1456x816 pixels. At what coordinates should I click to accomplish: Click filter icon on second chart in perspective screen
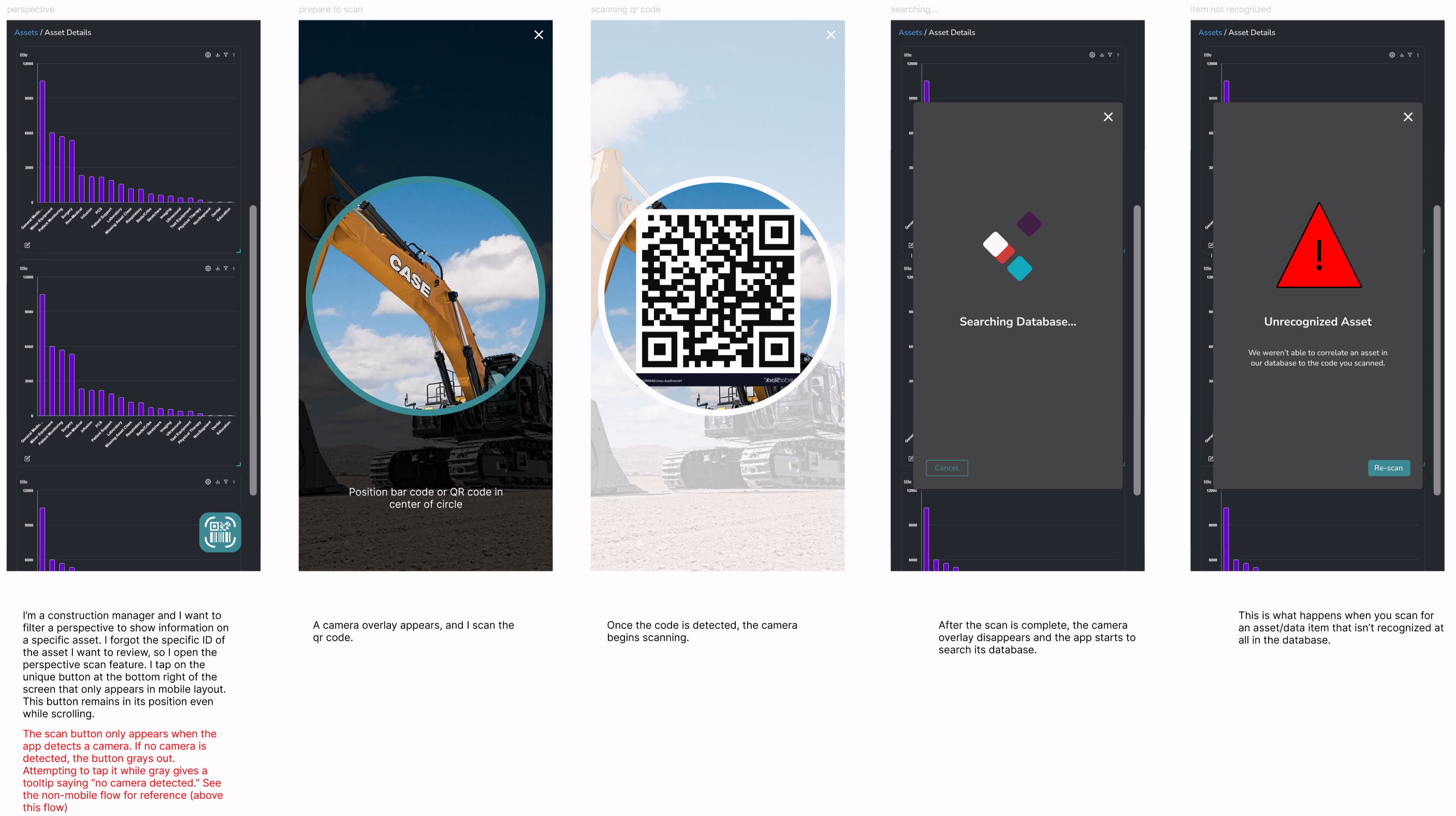(x=226, y=268)
